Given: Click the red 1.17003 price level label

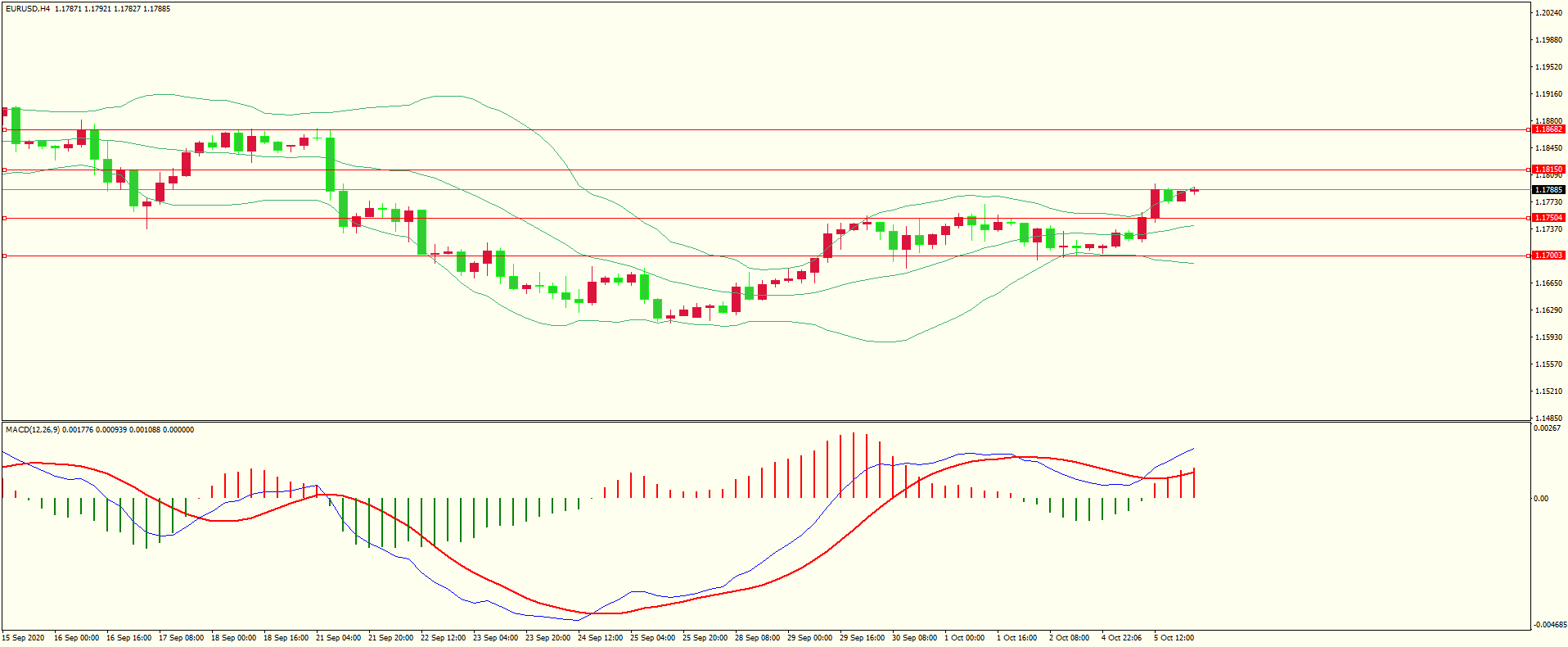Looking at the screenshot, I should tap(1548, 256).
